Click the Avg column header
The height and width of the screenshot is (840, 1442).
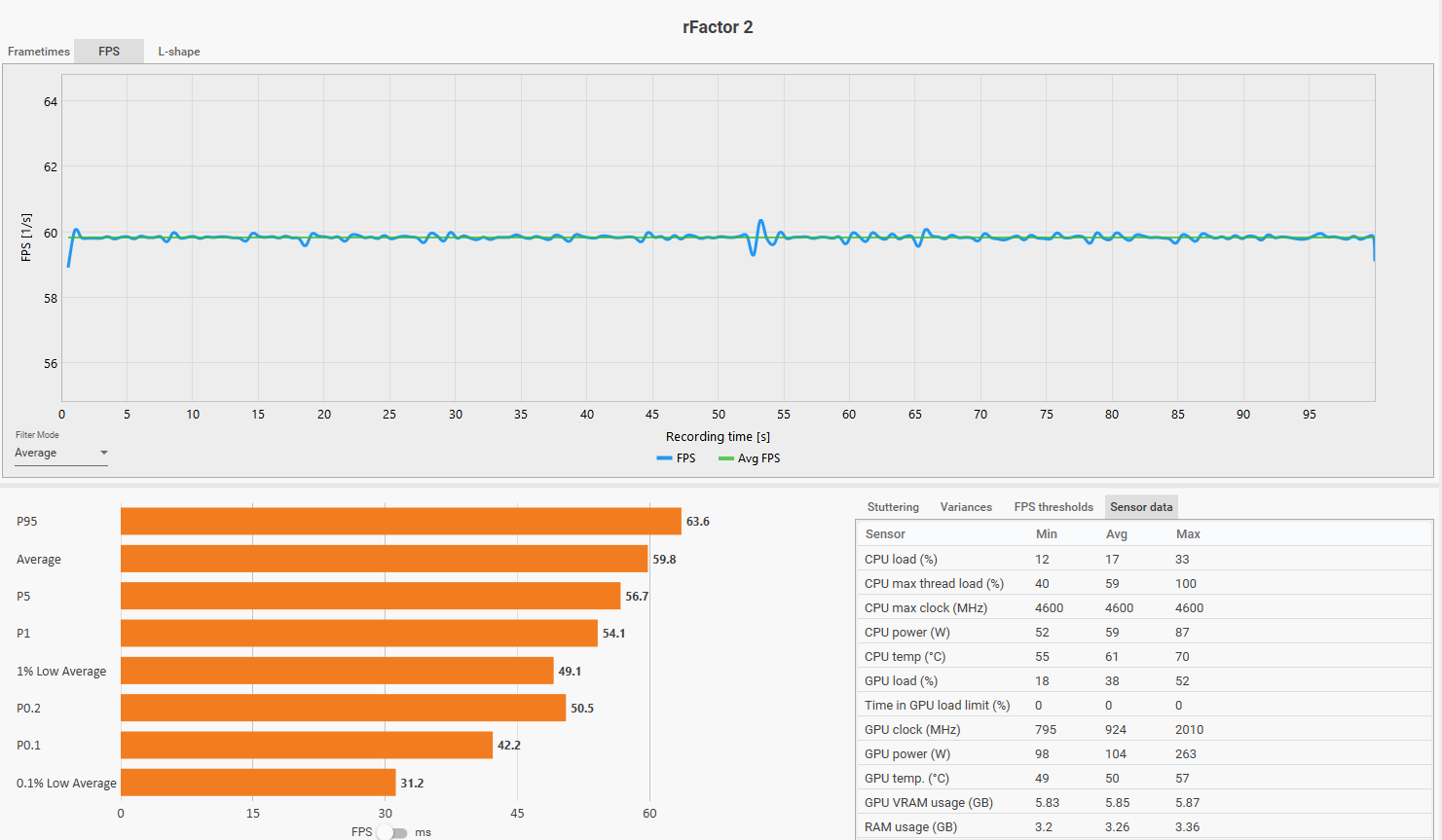tap(1117, 534)
